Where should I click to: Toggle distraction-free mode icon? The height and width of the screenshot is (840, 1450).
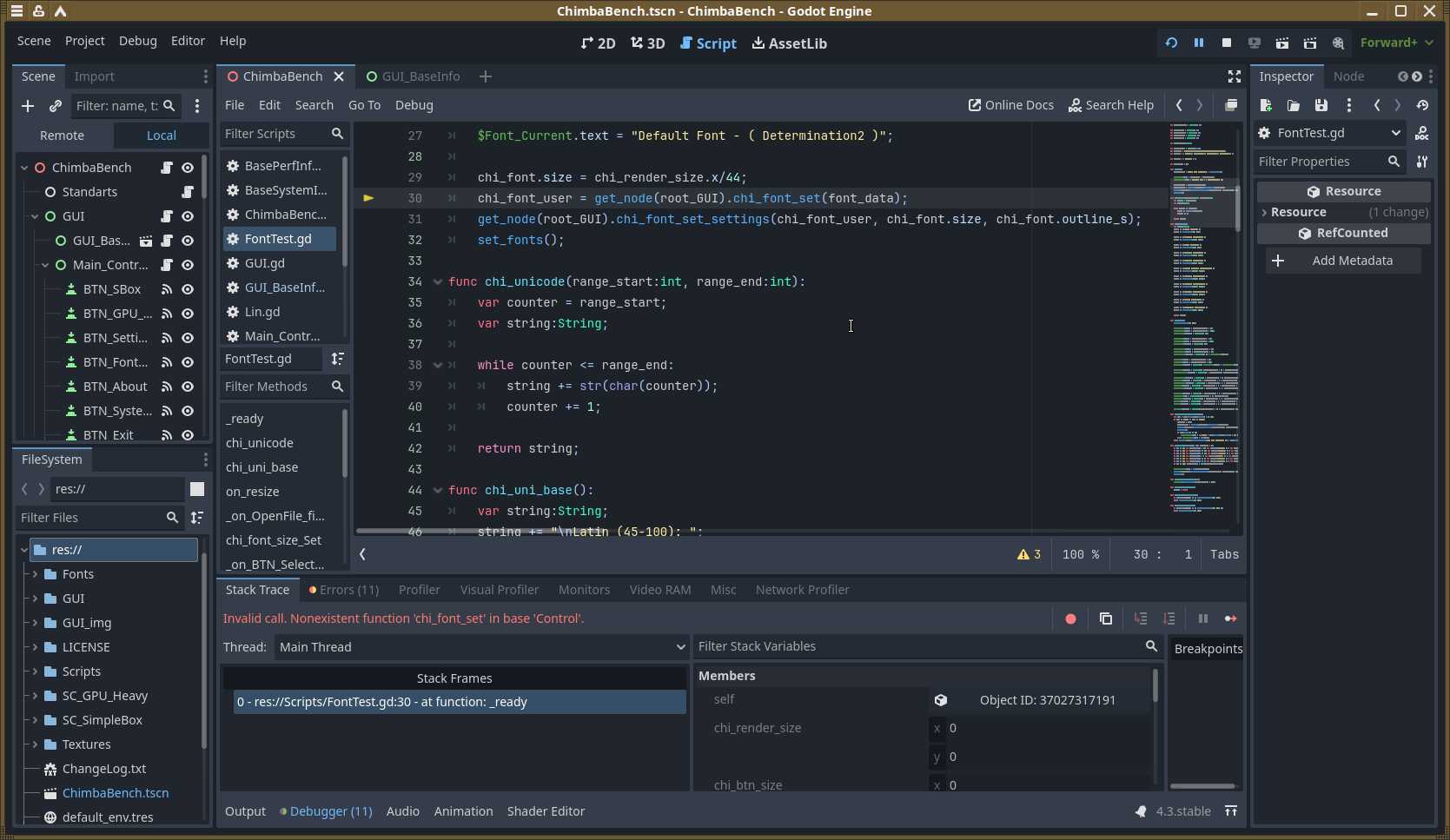[x=1234, y=76]
